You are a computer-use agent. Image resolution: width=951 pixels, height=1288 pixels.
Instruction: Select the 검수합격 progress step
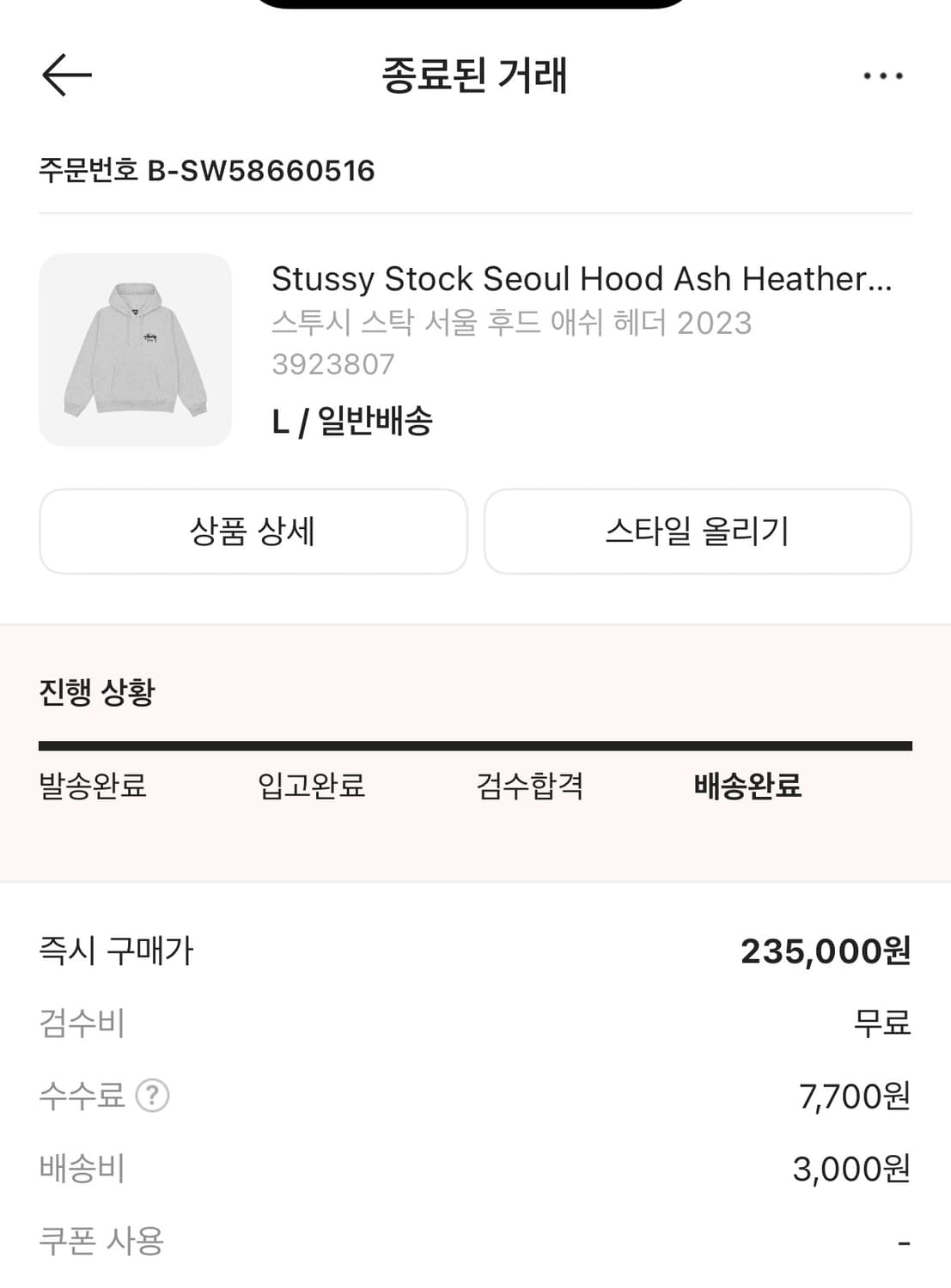point(530,786)
